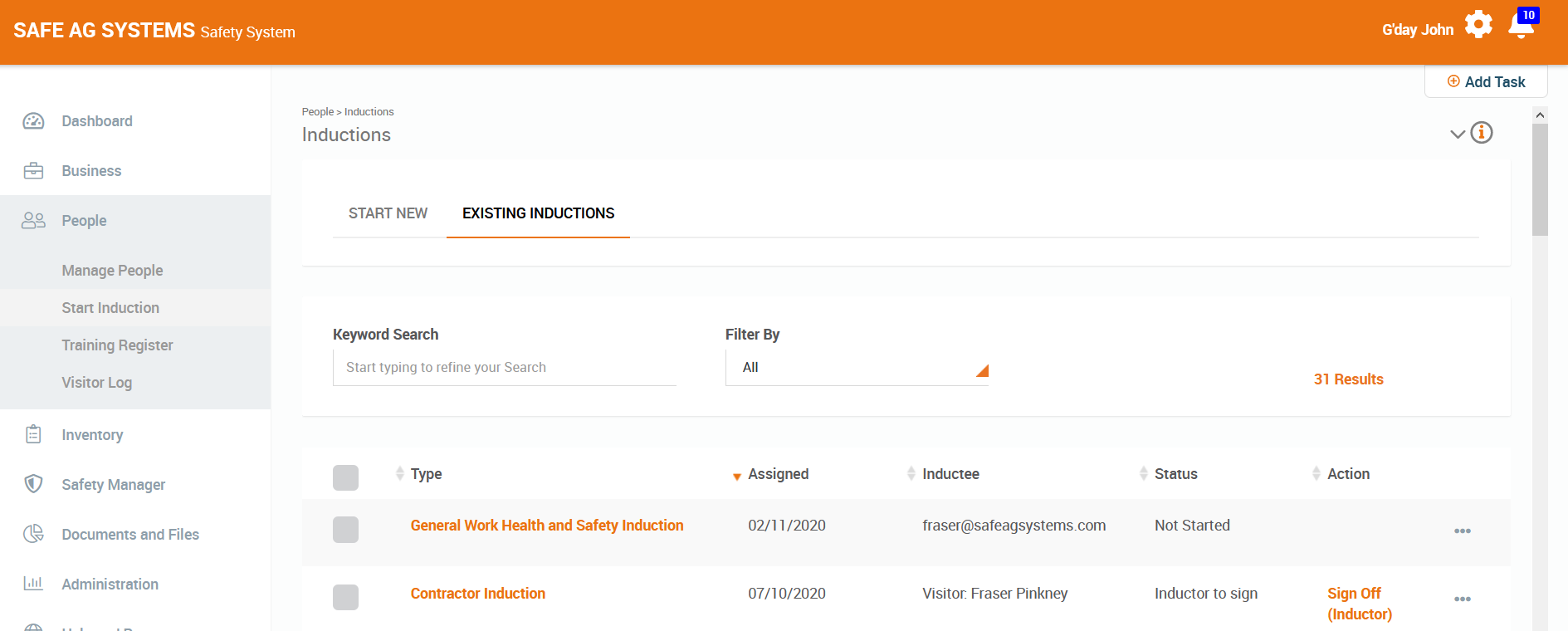Image resolution: width=1568 pixels, height=631 pixels.
Task: Open the Inventory section icon
Action: (33, 434)
